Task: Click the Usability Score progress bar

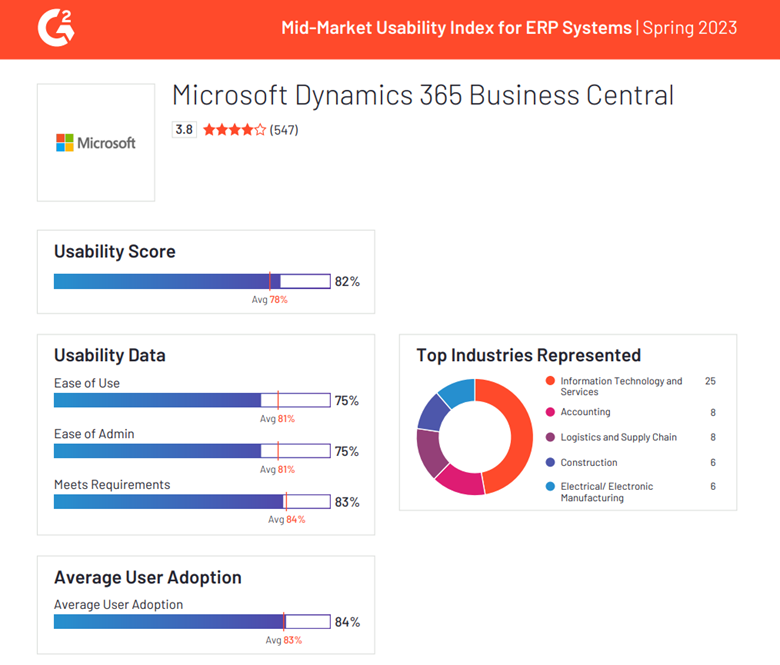Action: (x=192, y=281)
